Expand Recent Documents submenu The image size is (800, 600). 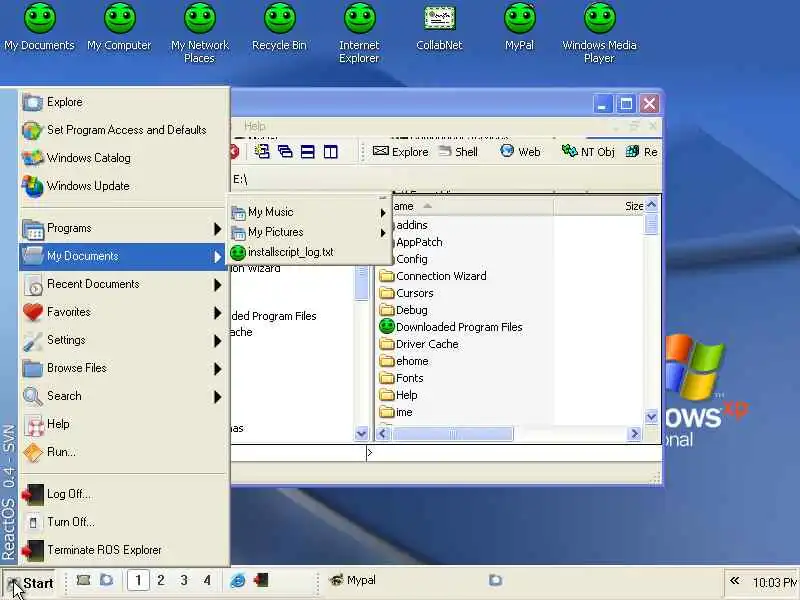124,284
